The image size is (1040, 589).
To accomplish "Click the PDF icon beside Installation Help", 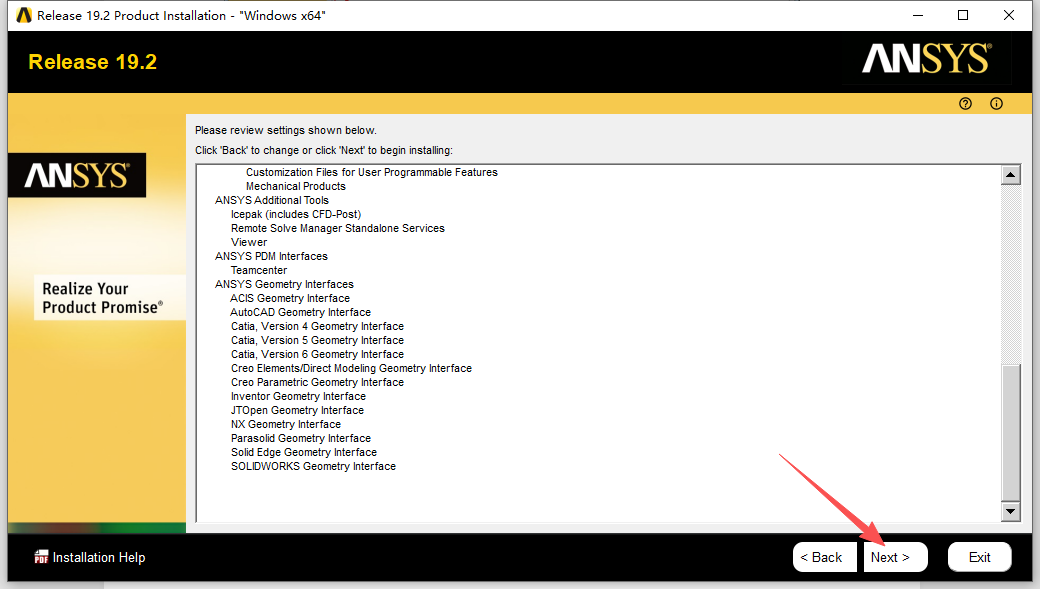I will click(42, 557).
